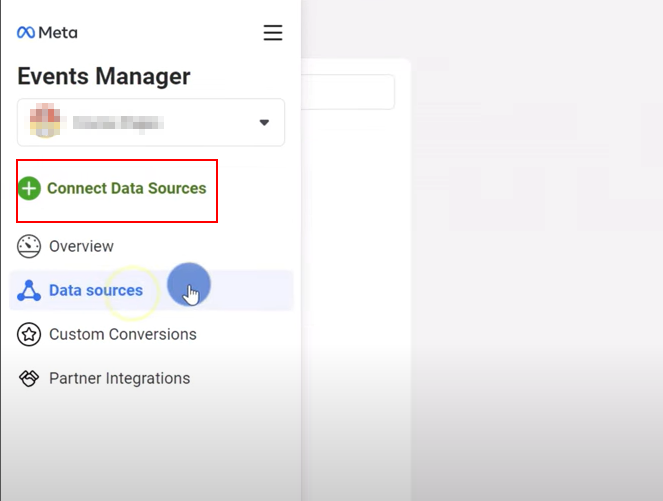The height and width of the screenshot is (501, 663).
Task: Open the Overview menu item
Action: click(81, 246)
